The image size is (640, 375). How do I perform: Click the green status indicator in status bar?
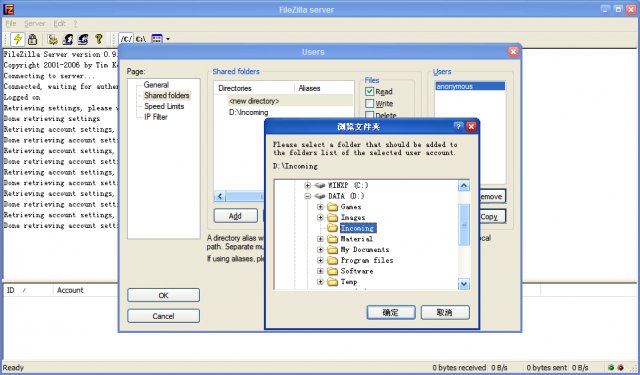click(611, 368)
